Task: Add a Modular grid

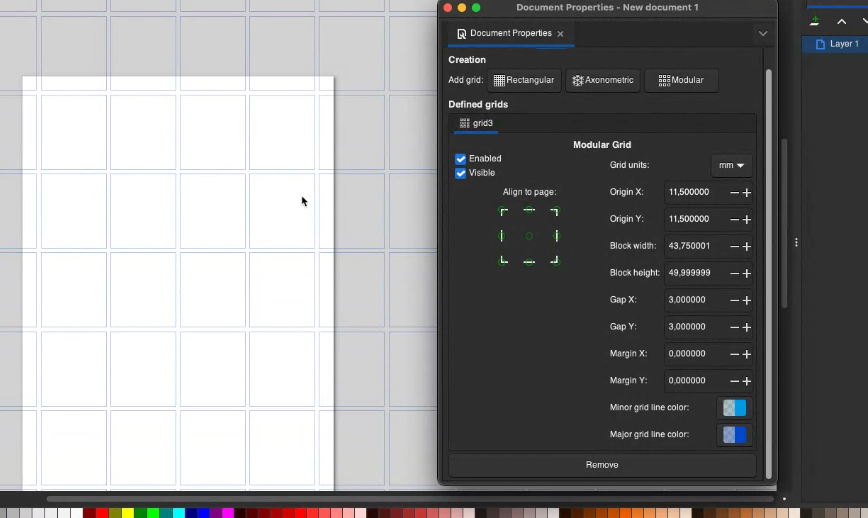Action: coord(681,80)
